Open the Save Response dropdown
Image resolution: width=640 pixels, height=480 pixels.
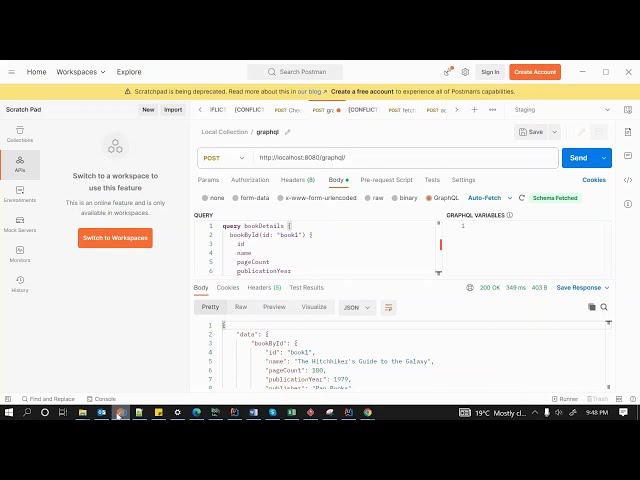582,287
